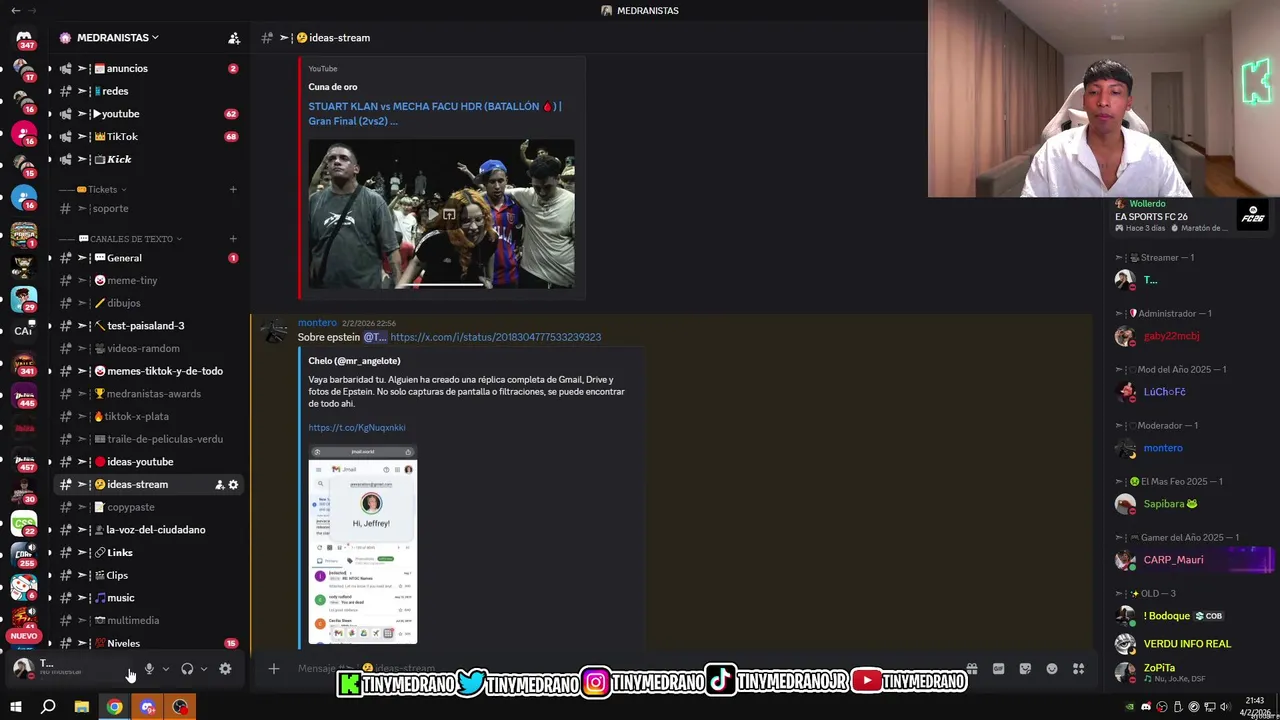The image size is (1280, 720).
Task: Open the t.co/KgNuqxnkki link
Action: point(357,428)
